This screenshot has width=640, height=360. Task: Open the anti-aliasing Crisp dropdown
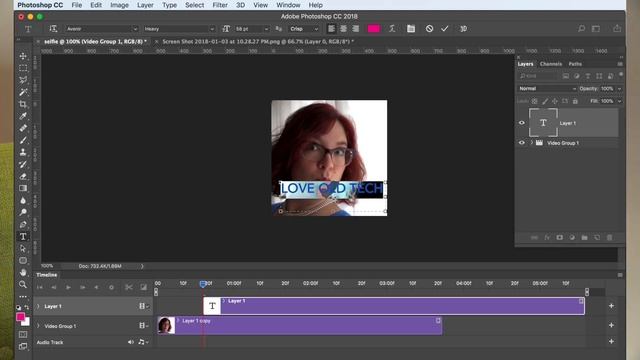[x=304, y=29]
